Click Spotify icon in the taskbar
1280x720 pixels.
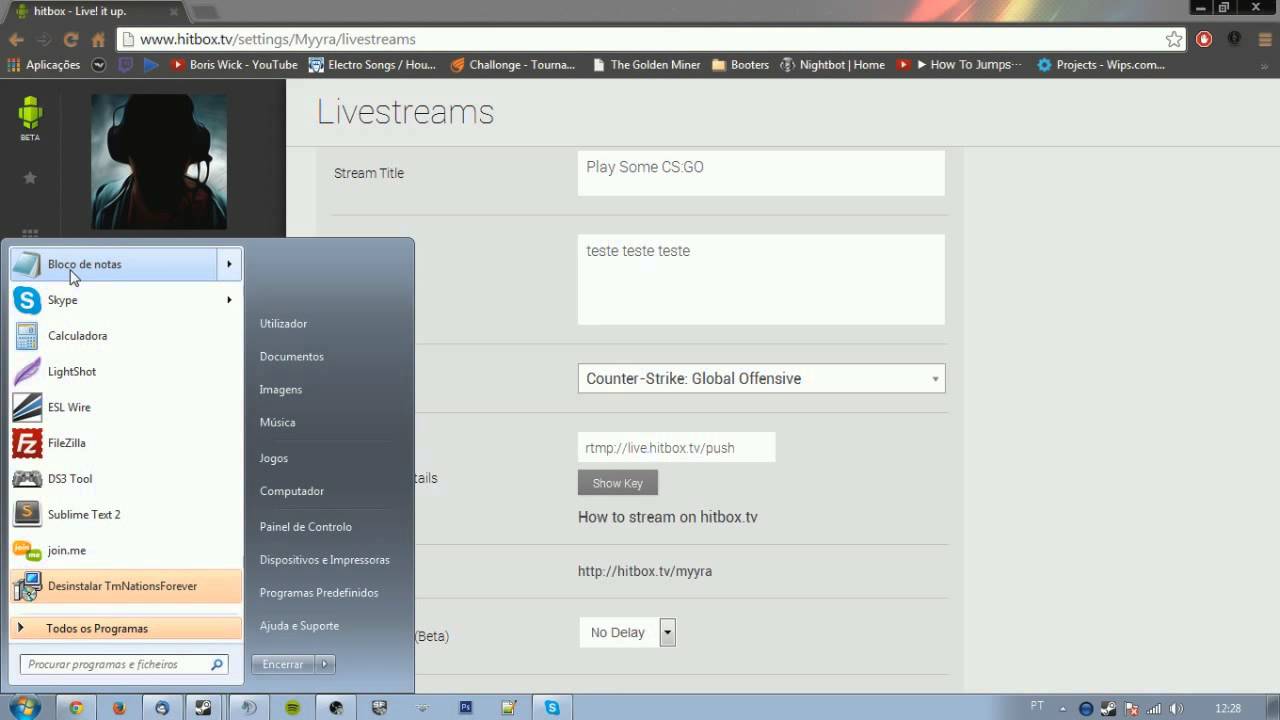pos(292,707)
